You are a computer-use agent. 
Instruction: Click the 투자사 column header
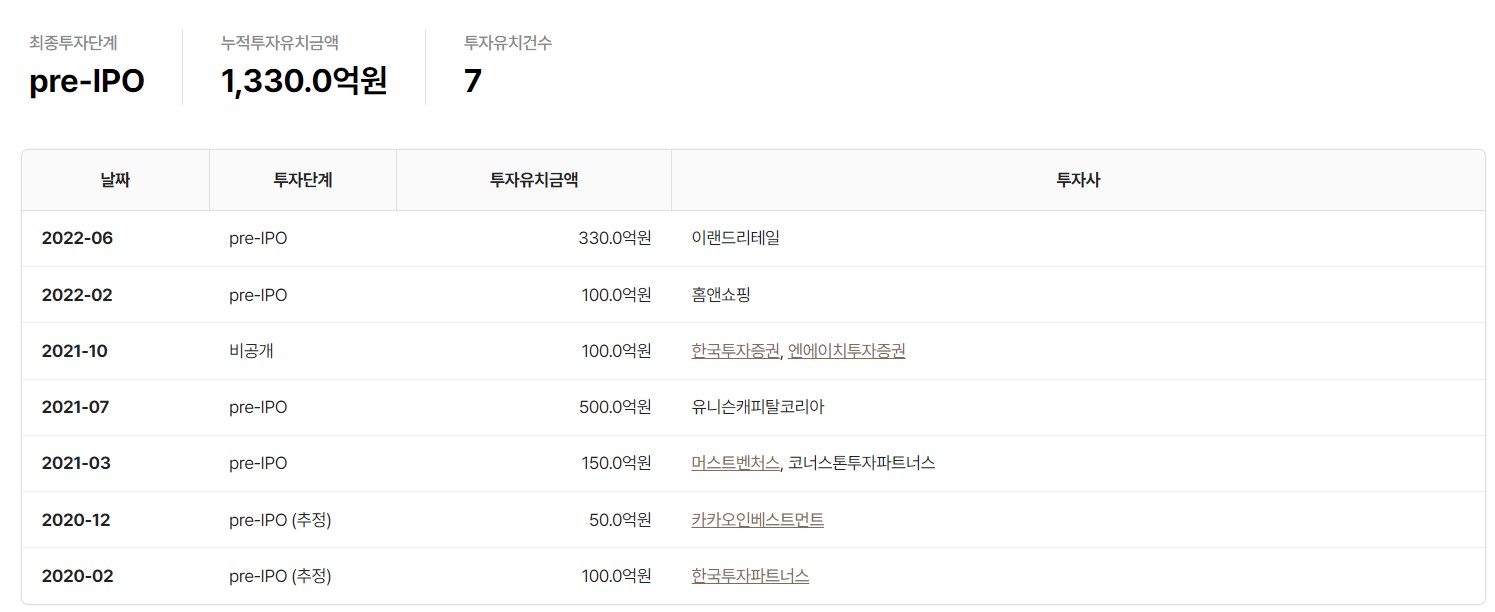tap(1078, 180)
